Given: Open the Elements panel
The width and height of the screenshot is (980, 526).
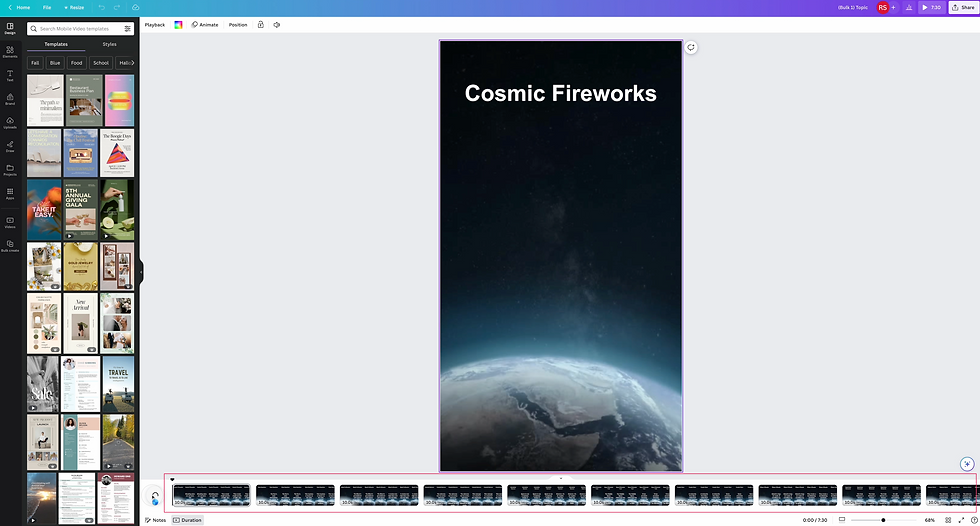Looking at the screenshot, I should tap(10, 52).
